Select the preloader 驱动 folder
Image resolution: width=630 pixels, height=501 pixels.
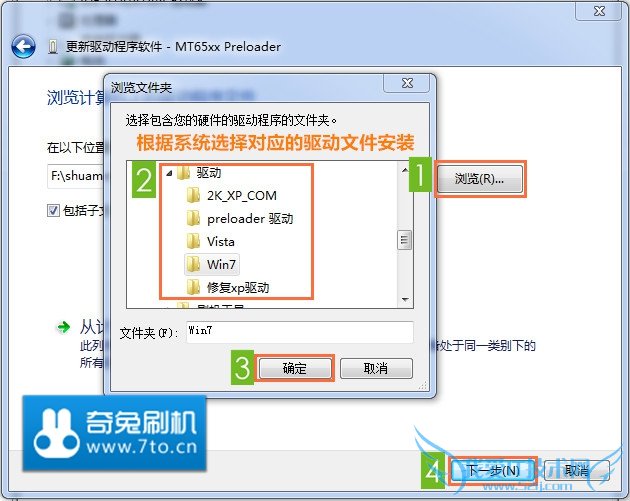pyautogui.click(x=240, y=219)
